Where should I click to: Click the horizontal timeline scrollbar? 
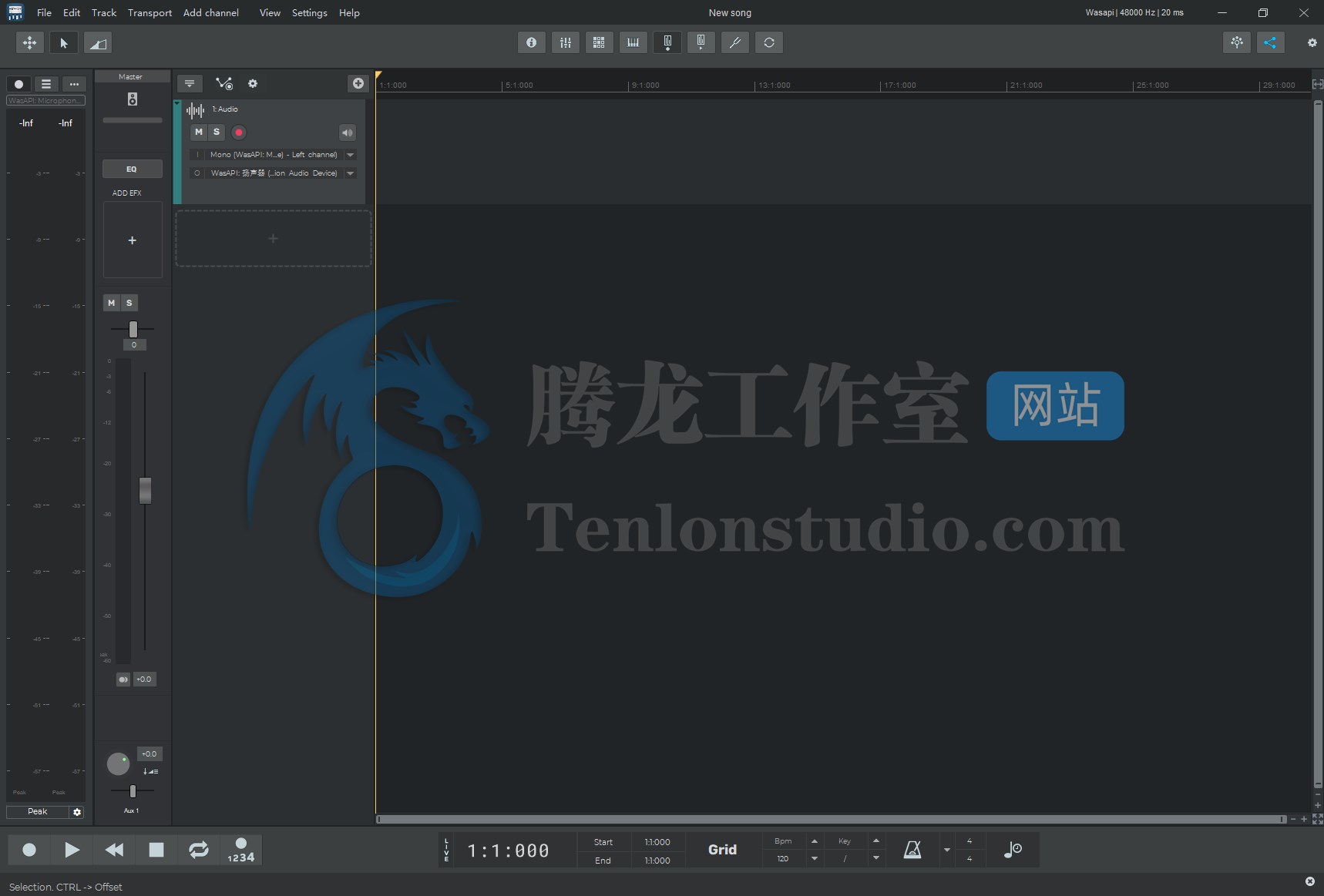pyautogui.click(x=831, y=819)
